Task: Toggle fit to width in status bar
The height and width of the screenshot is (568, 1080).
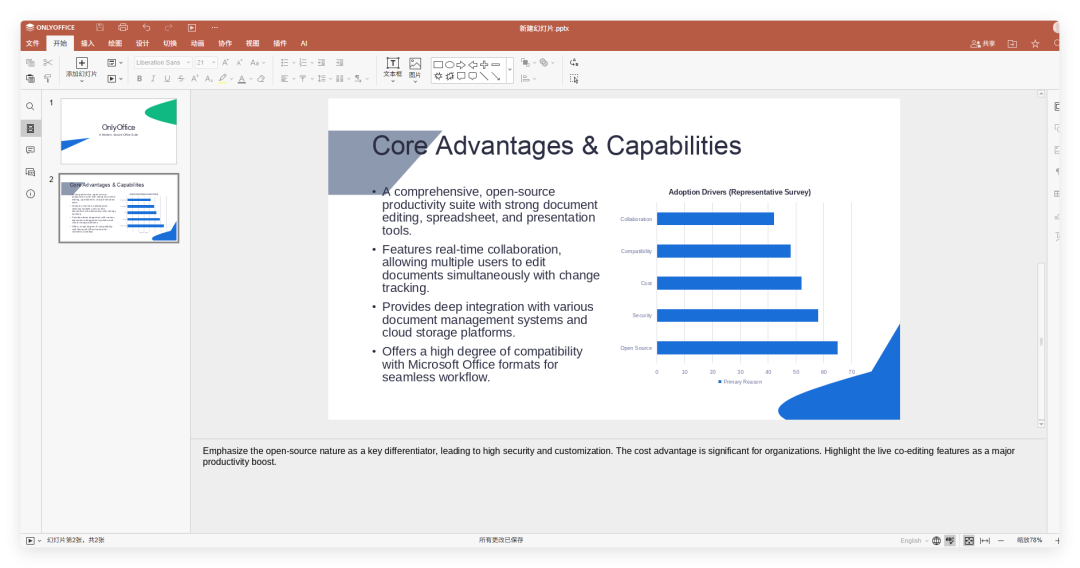Action: click(x=985, y=540)
